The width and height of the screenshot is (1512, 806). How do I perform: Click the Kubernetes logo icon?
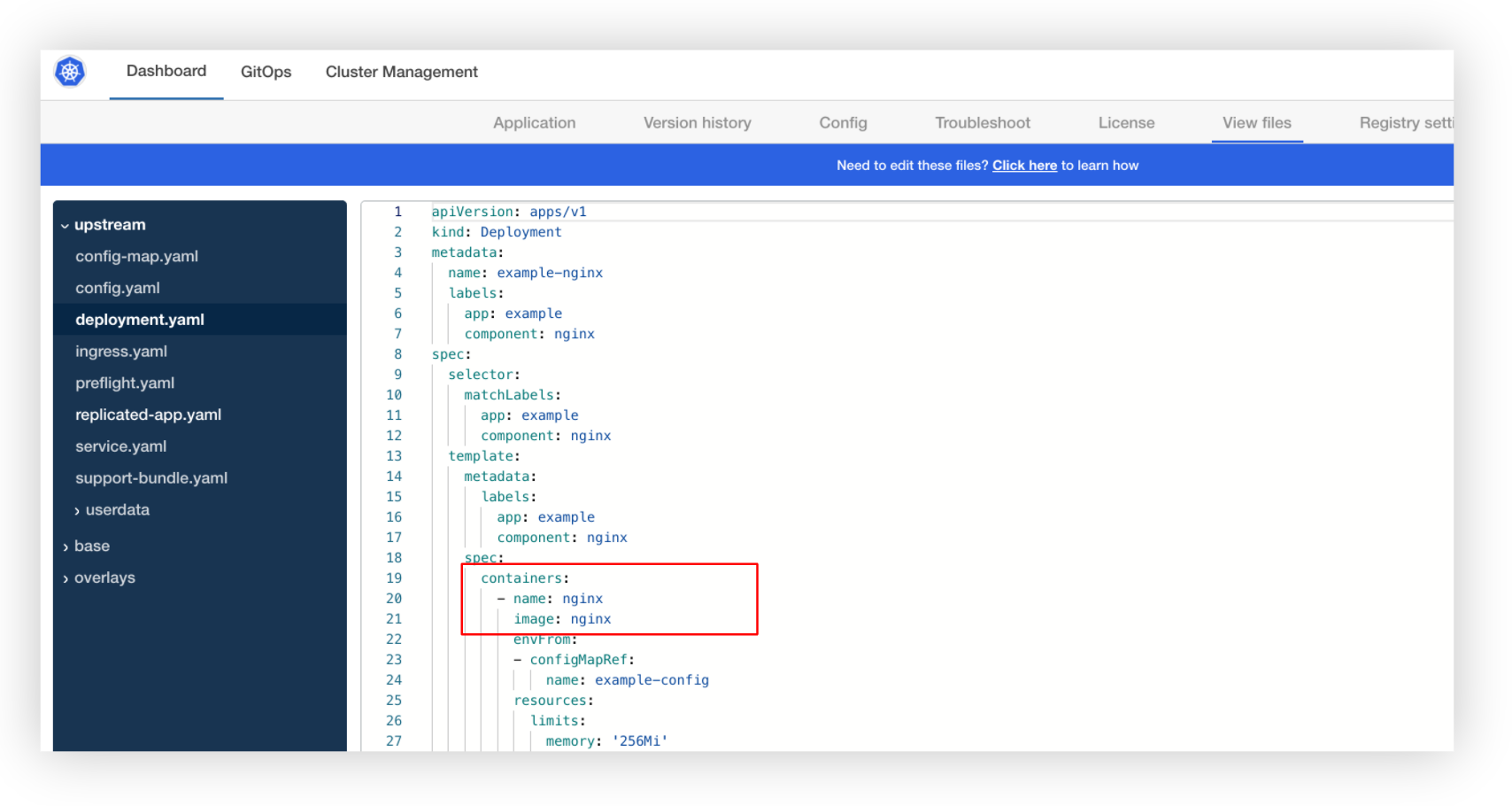click(x=70, y=72)
